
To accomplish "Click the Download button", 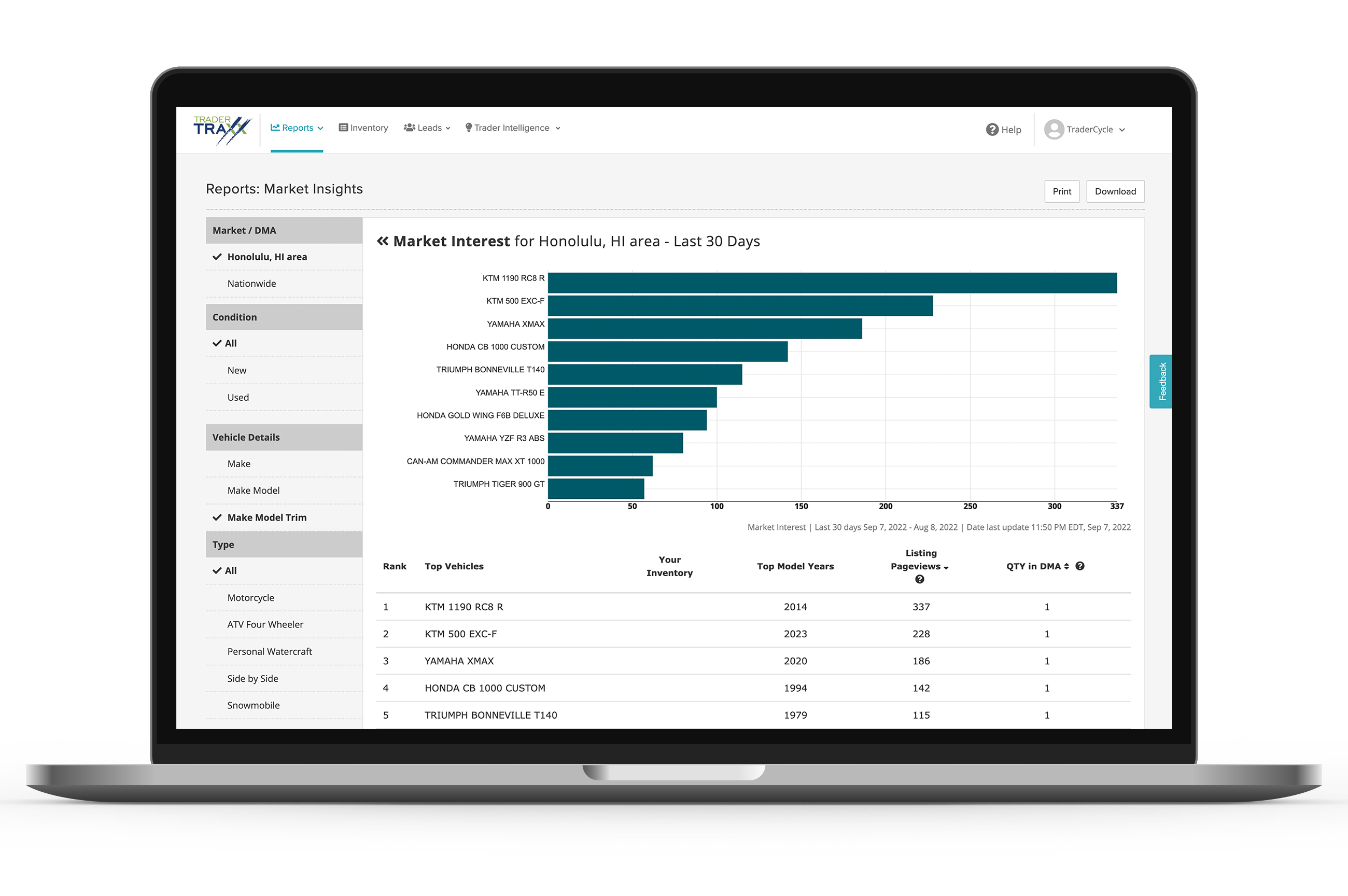I will point(1115,191).
